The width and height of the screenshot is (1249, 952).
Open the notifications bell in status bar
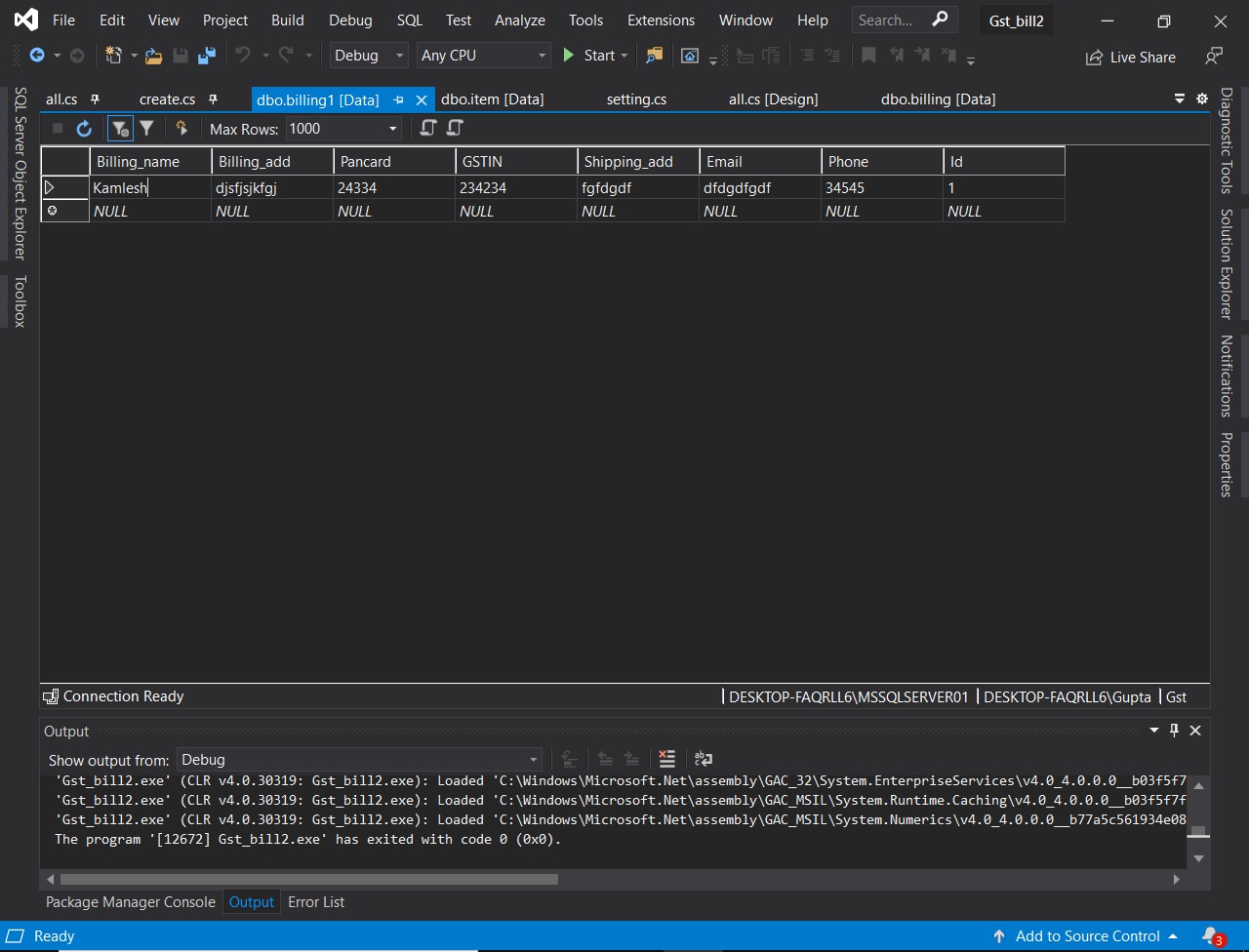click(x=1211, y=936)
